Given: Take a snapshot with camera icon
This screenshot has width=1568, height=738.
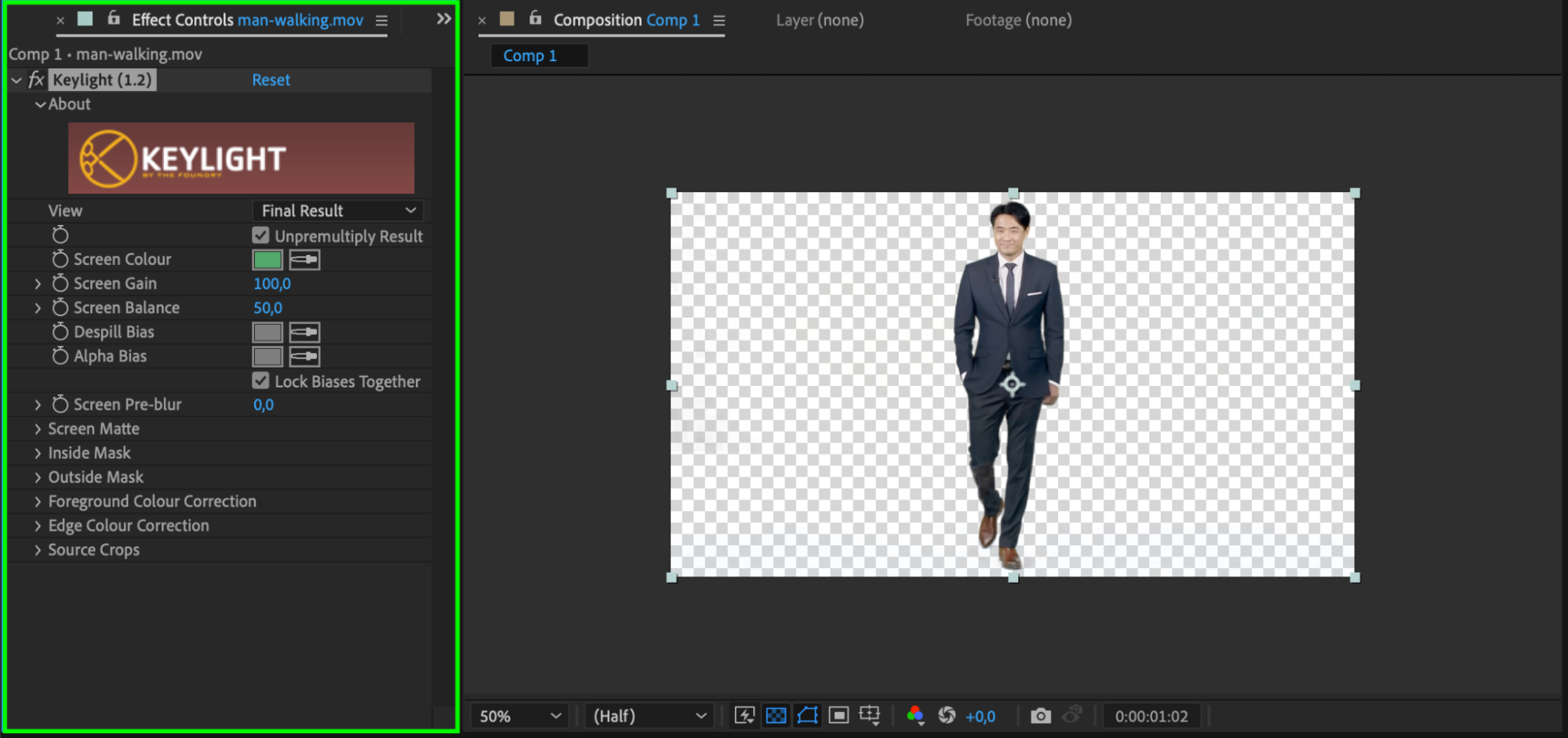Looking at the screenshot, I should 1040,715.
